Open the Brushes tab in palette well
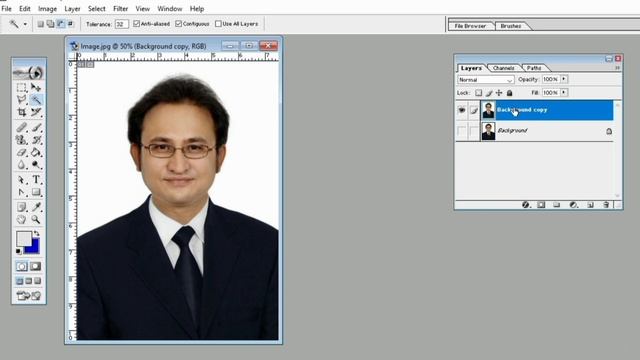The width and height of the screenshot is (640, 360). point(511,26)
